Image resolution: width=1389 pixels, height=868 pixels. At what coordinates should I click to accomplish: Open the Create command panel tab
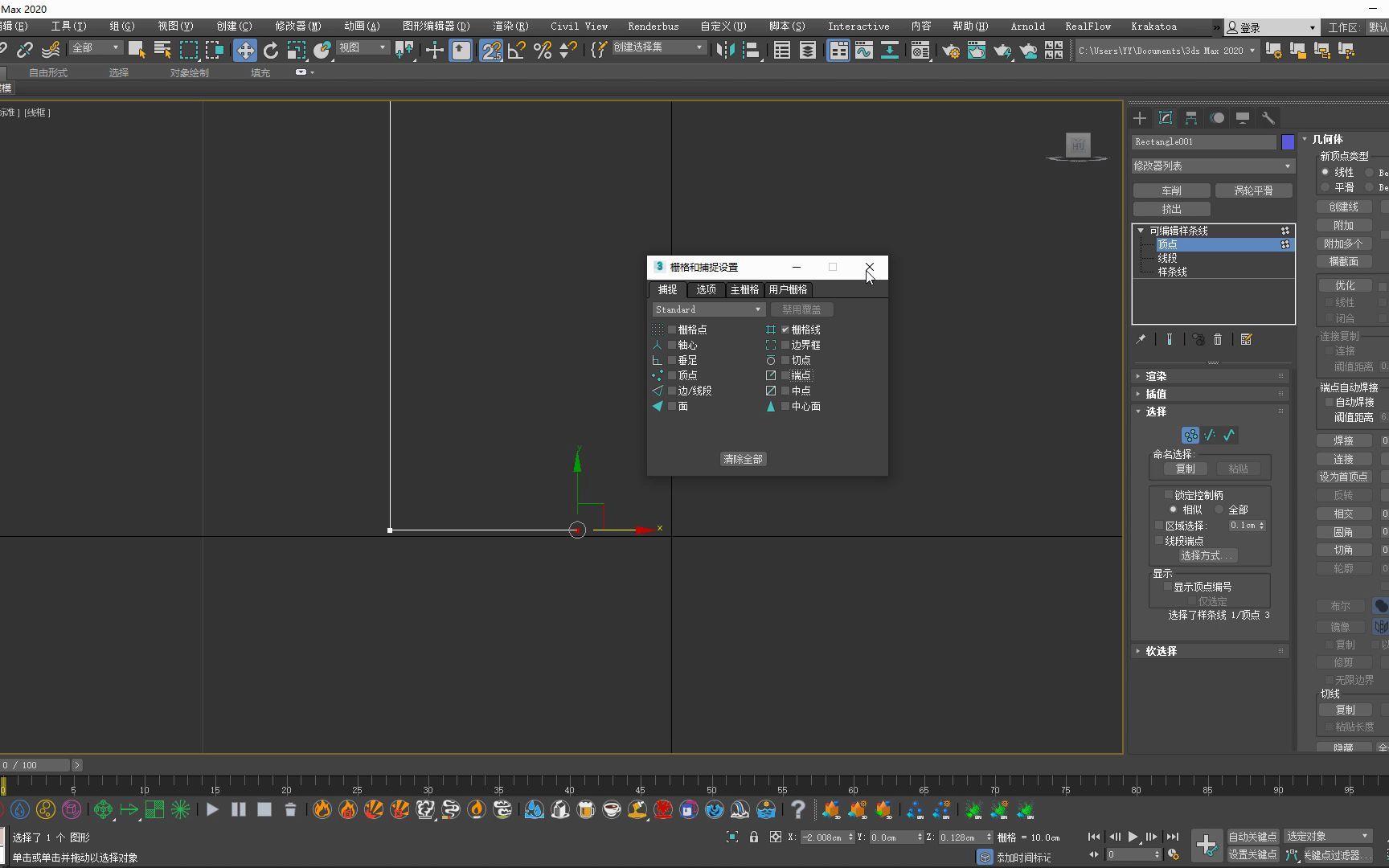(1140, 118)
